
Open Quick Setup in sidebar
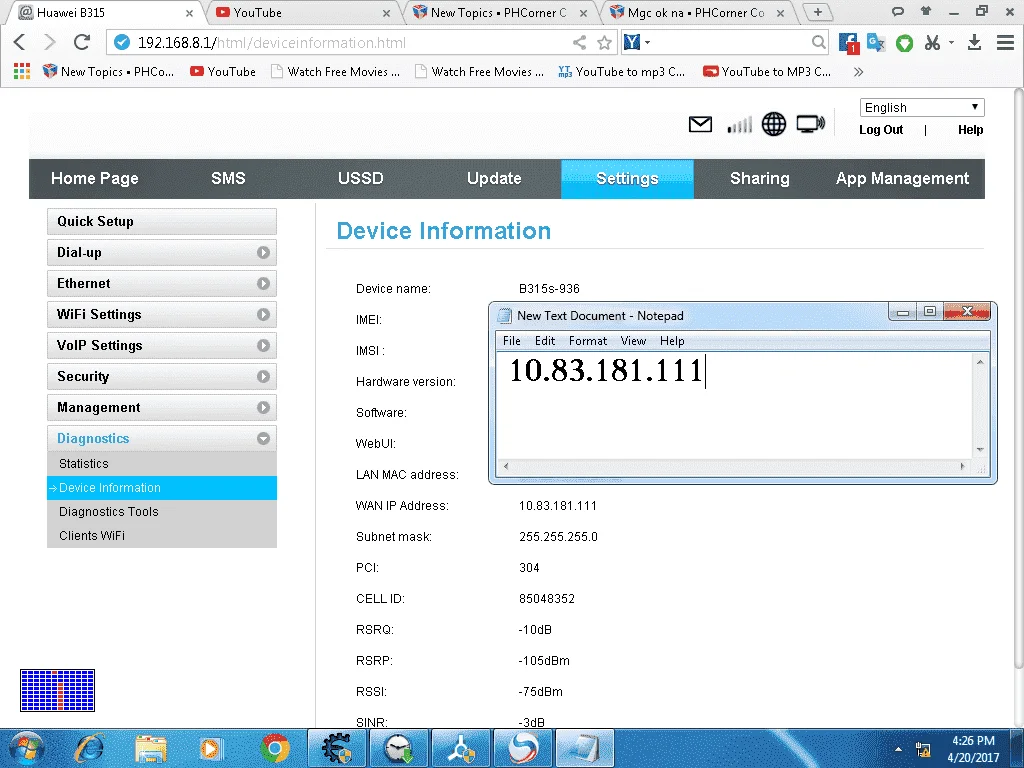161,221
